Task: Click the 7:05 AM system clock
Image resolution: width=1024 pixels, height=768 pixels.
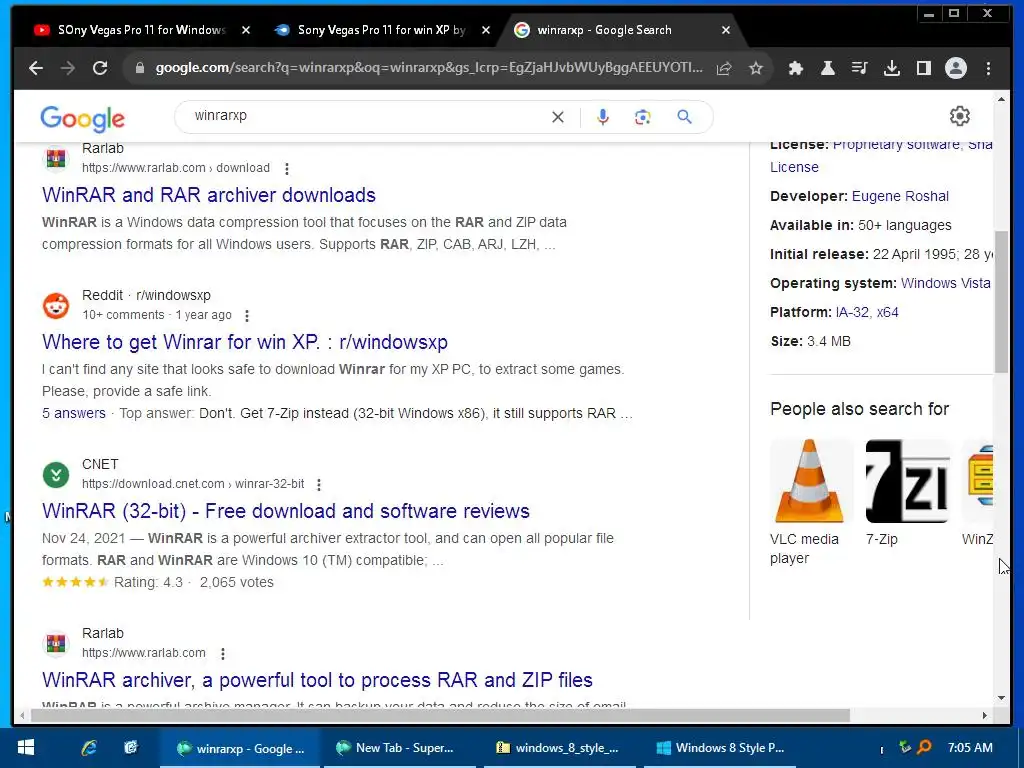Action: point(970,748)
